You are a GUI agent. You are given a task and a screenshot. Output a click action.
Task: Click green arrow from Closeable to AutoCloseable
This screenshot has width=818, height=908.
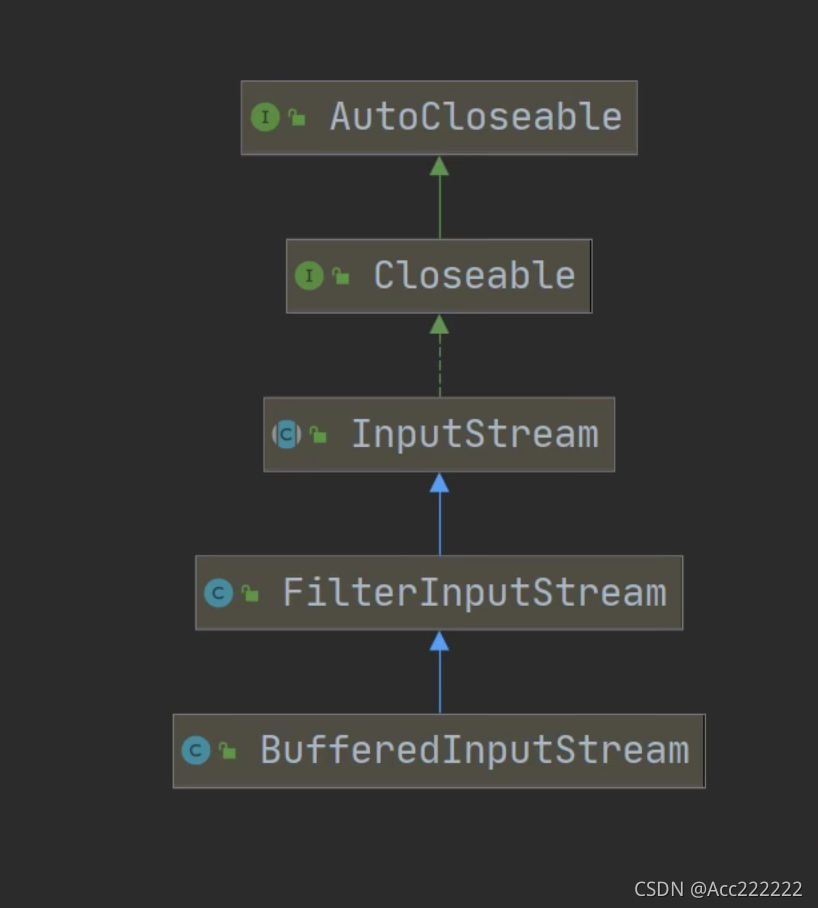click(x=439, y=197)
